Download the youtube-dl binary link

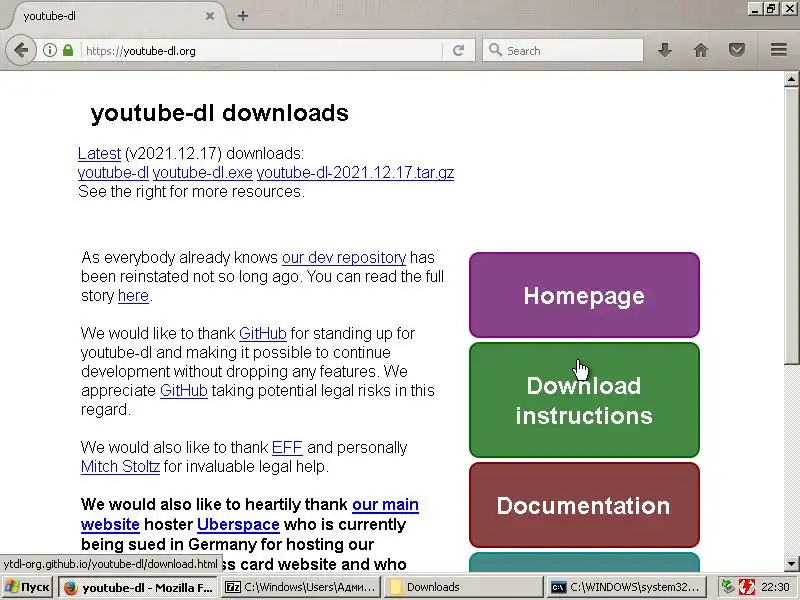pos(113,173)
